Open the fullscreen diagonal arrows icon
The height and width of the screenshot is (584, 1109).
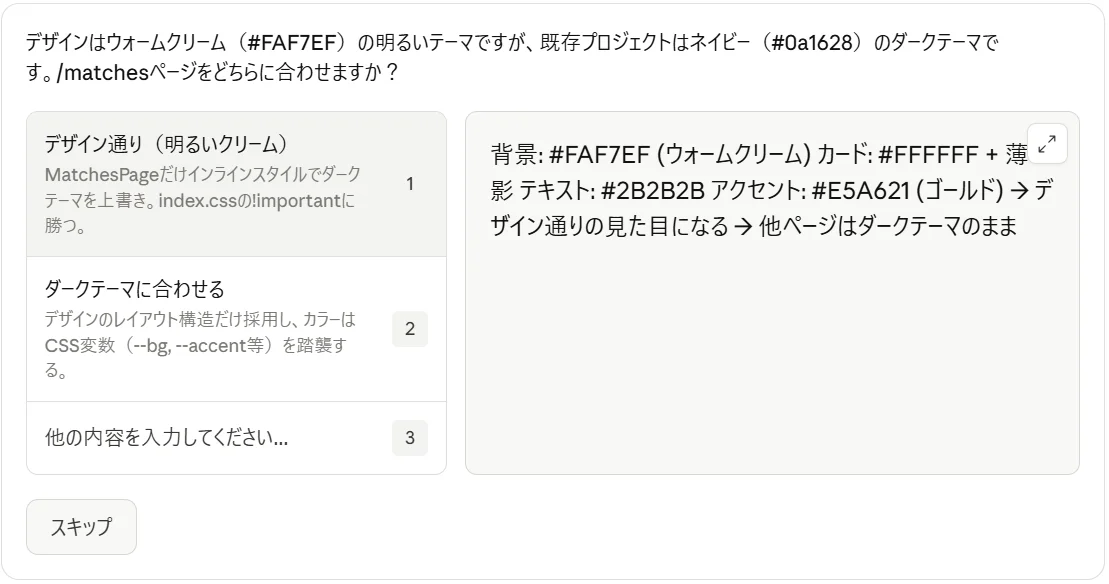coord(1046,144)
